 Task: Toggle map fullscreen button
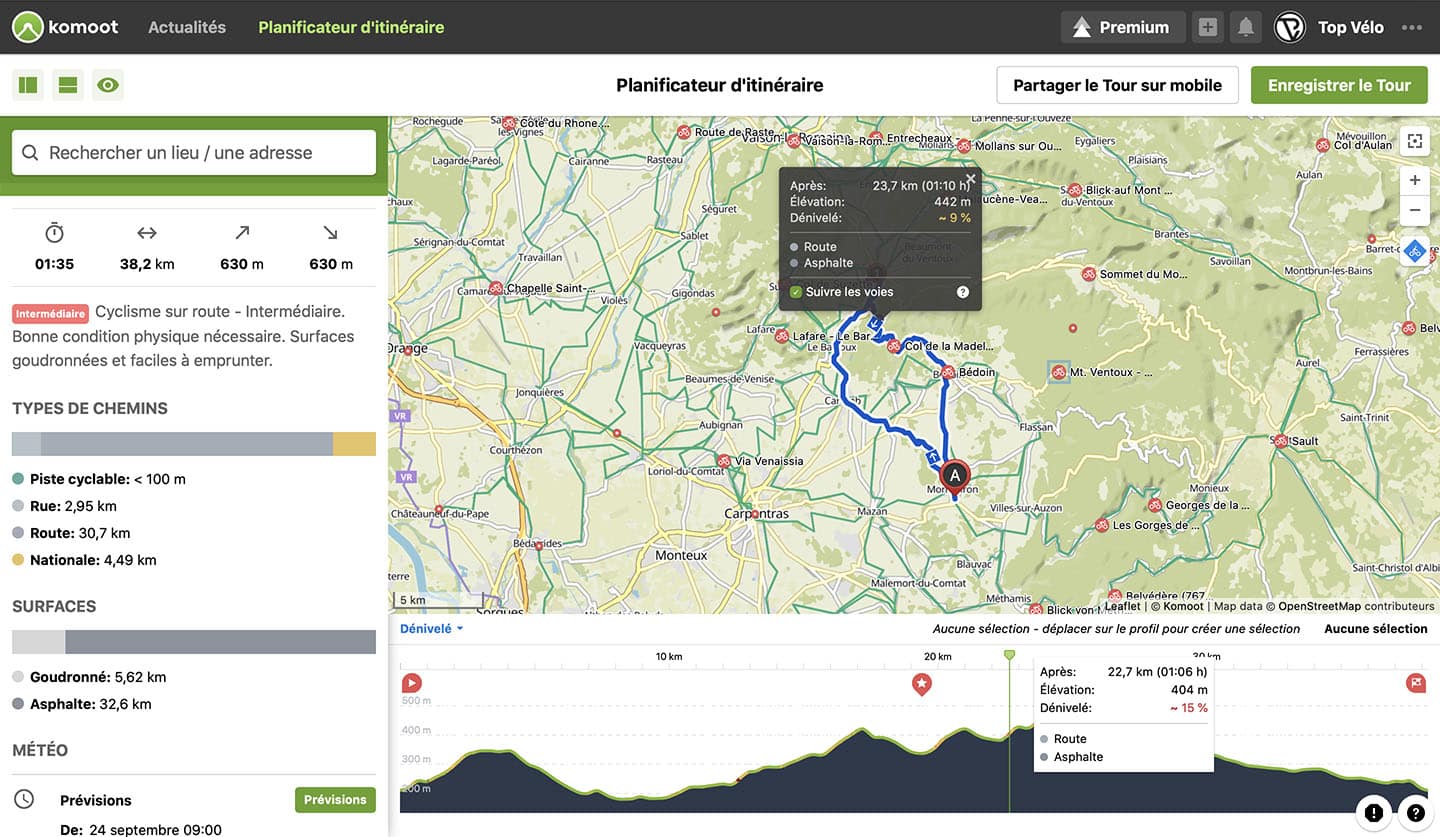1414,141
